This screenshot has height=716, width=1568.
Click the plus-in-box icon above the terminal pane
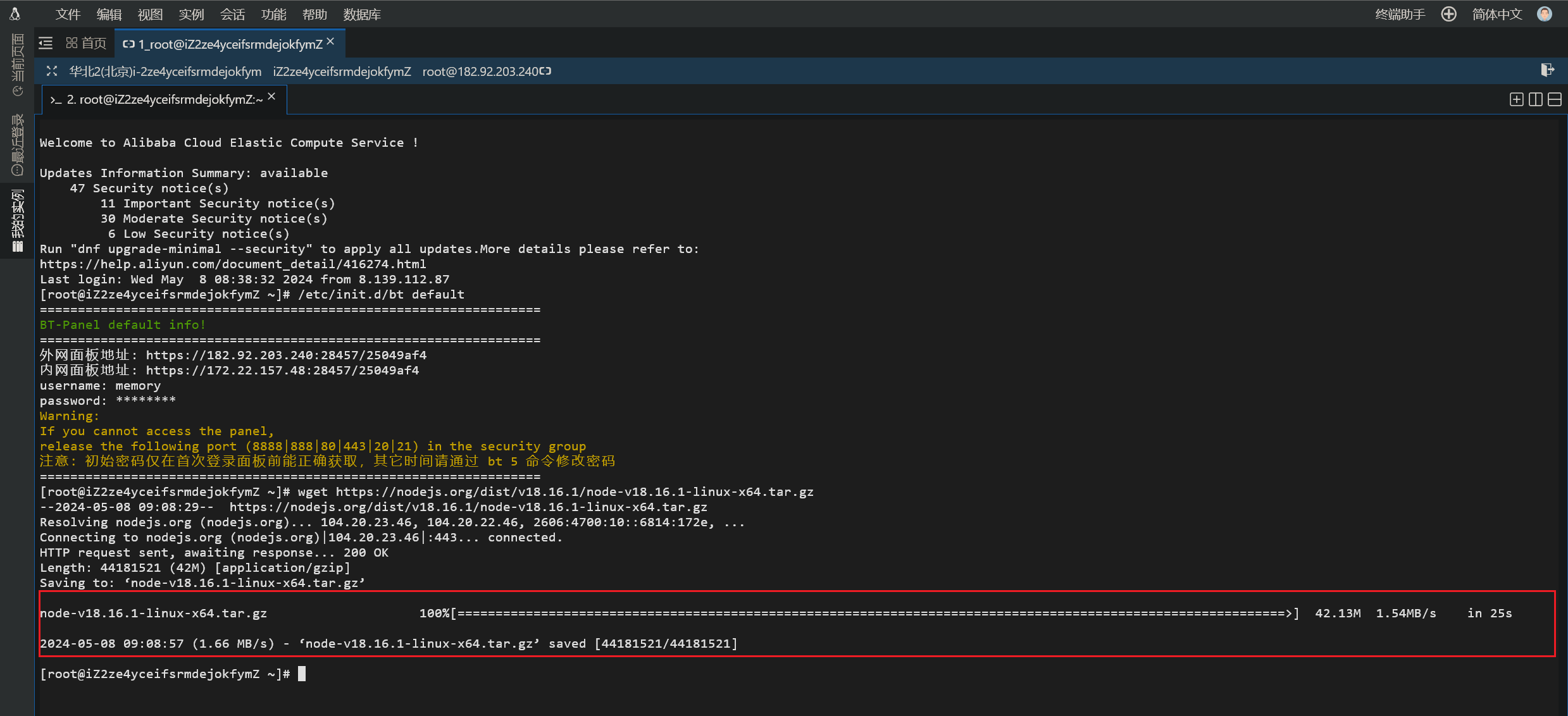1516,99
